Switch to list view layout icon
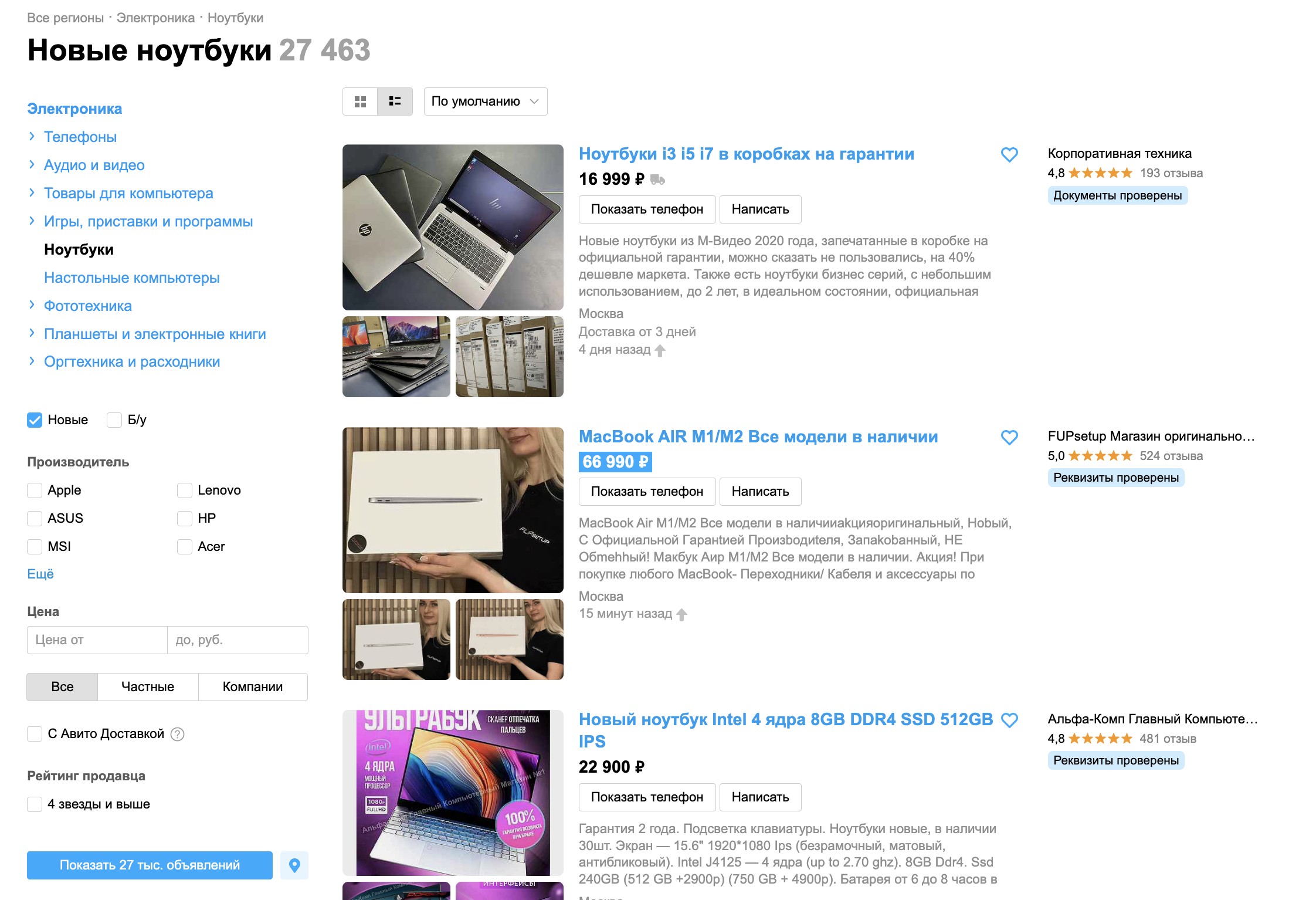This screenshot has width=1316, height=900. tap(395, 101)
